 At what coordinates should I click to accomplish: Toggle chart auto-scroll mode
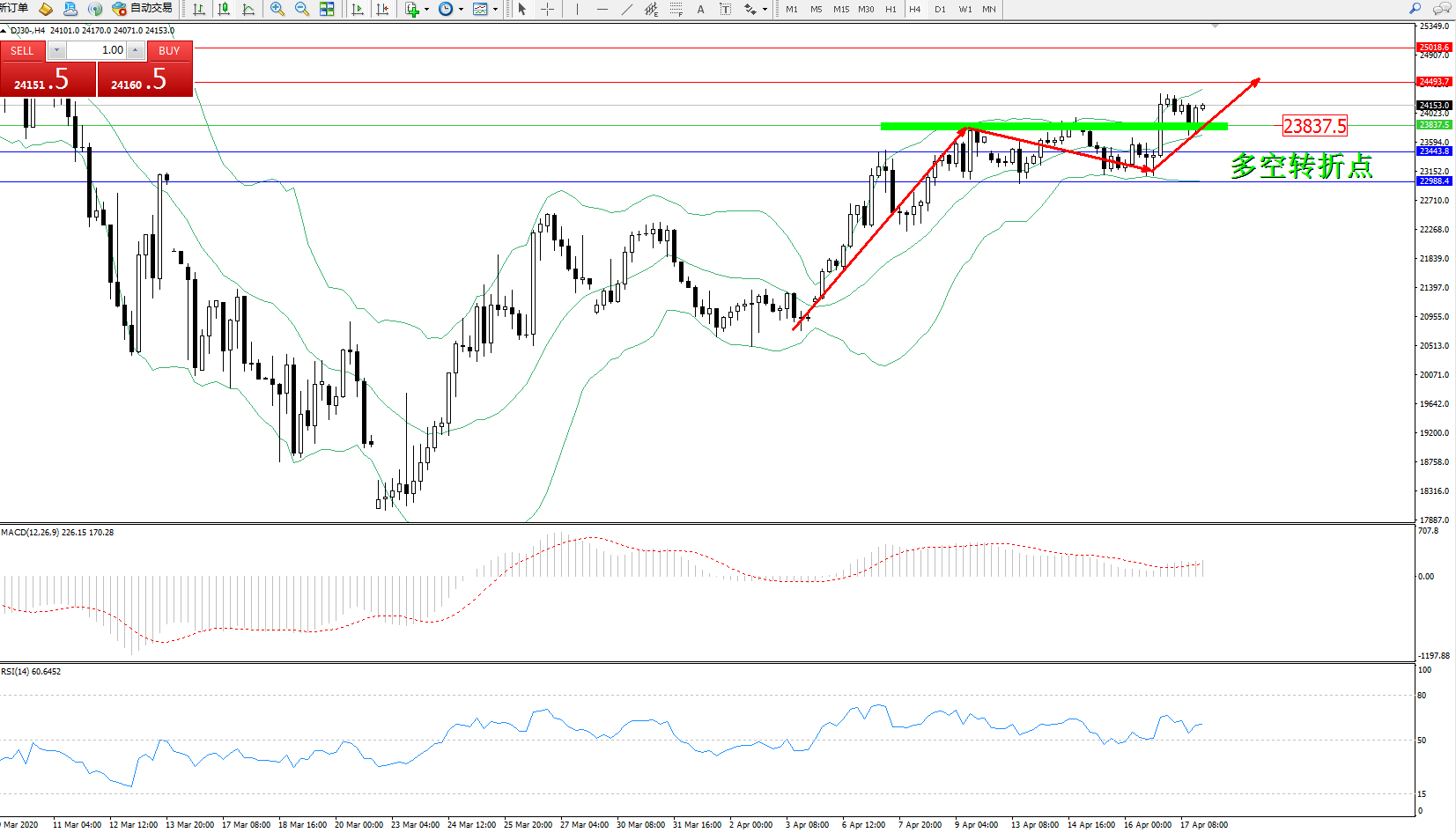pyautogui.click(x=358, y=9)
